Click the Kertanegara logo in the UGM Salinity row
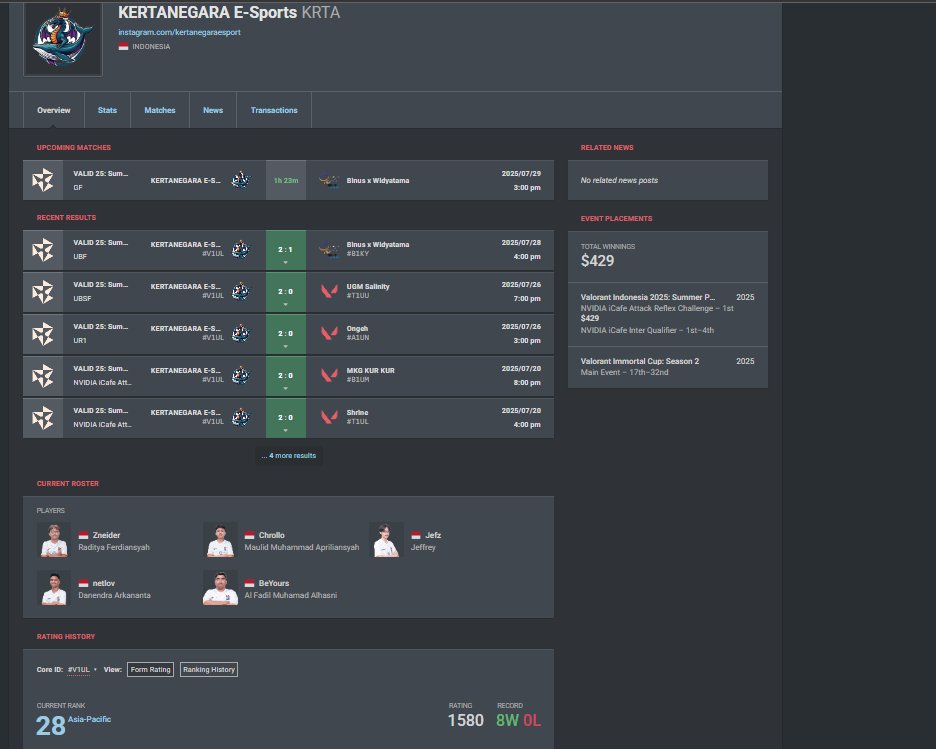Viewport: 936px width, 749px height. pyautogui.click(x=241, y=291)
